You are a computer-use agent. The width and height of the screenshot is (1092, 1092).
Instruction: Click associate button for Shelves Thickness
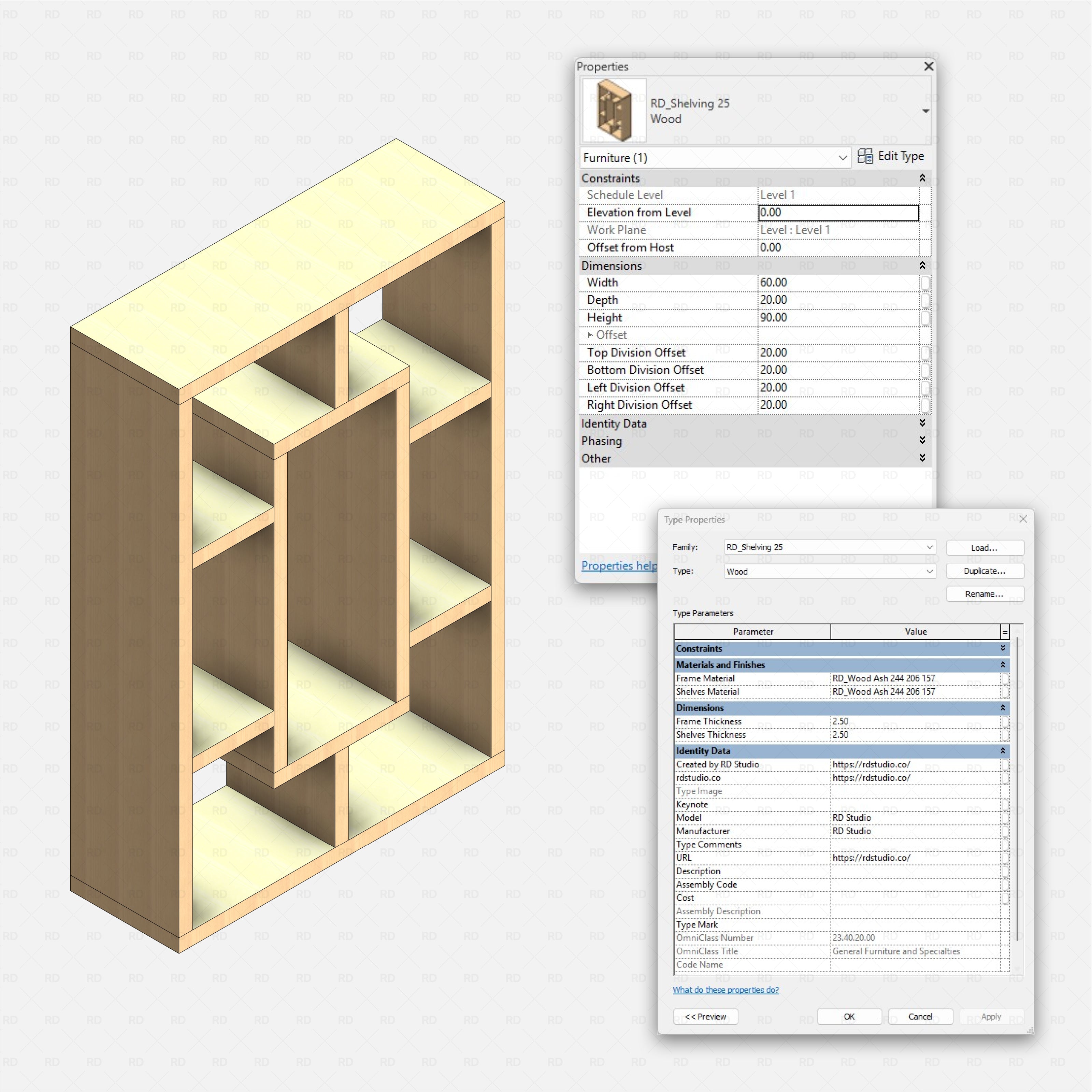(1004, 735)
